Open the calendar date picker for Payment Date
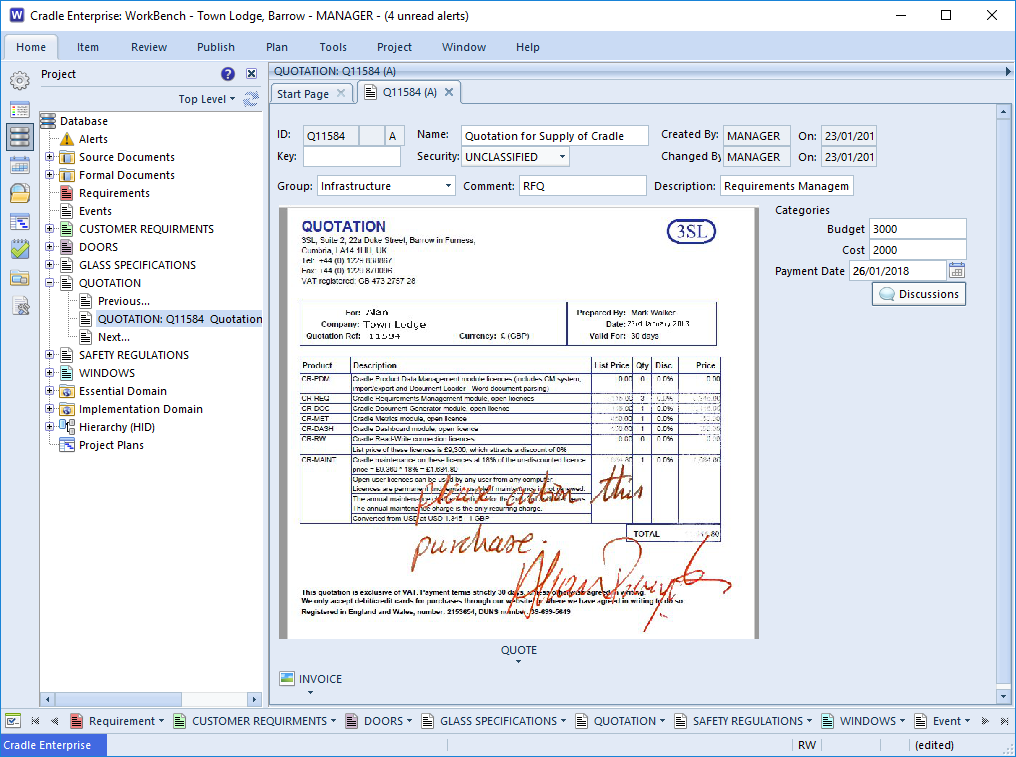This screenshot has height=757, width=1016. click(956, 270)
